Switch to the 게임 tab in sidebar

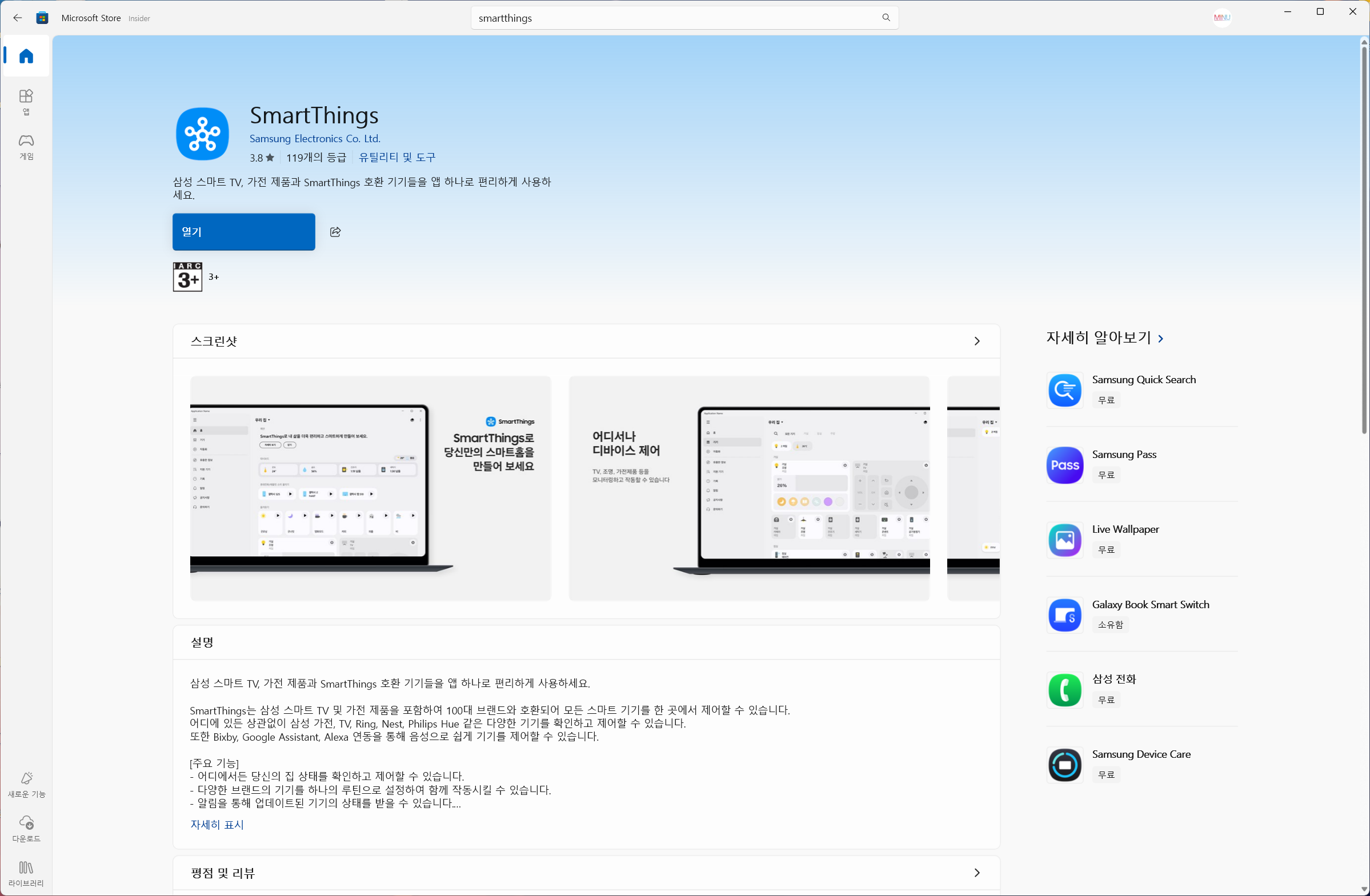tap(26, 147)
